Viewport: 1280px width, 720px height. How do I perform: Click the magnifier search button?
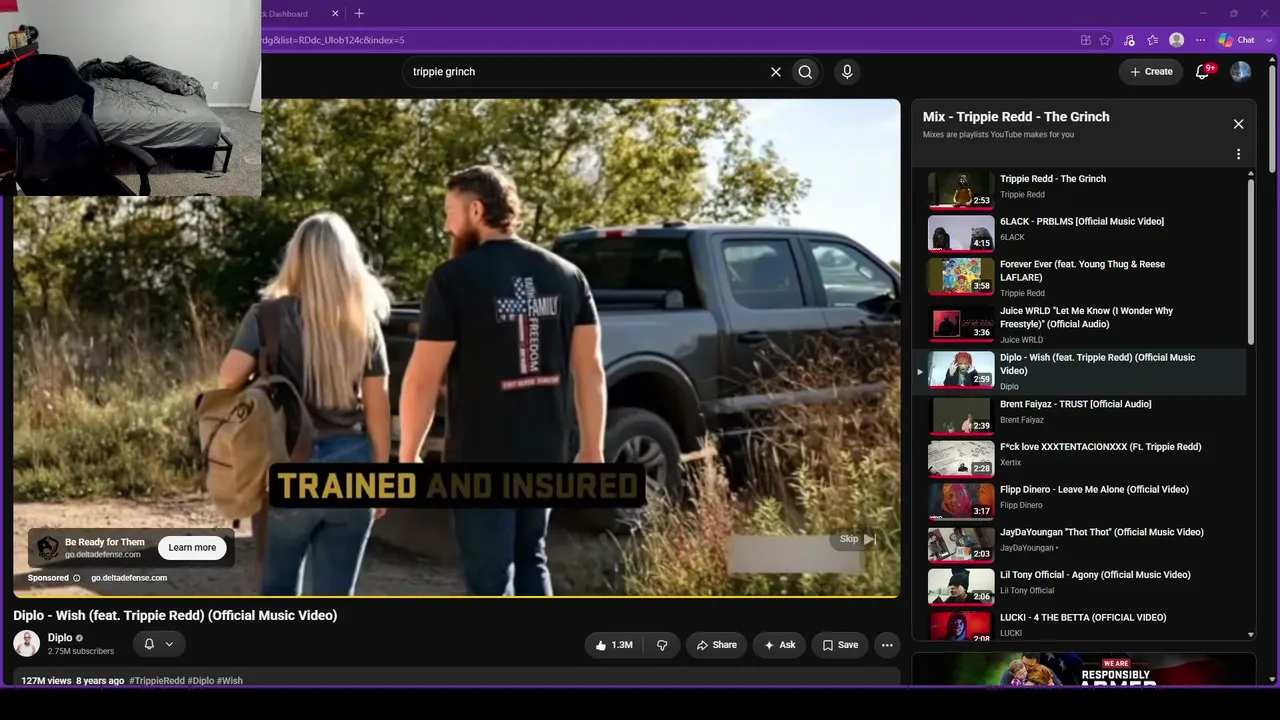point(805,72)
